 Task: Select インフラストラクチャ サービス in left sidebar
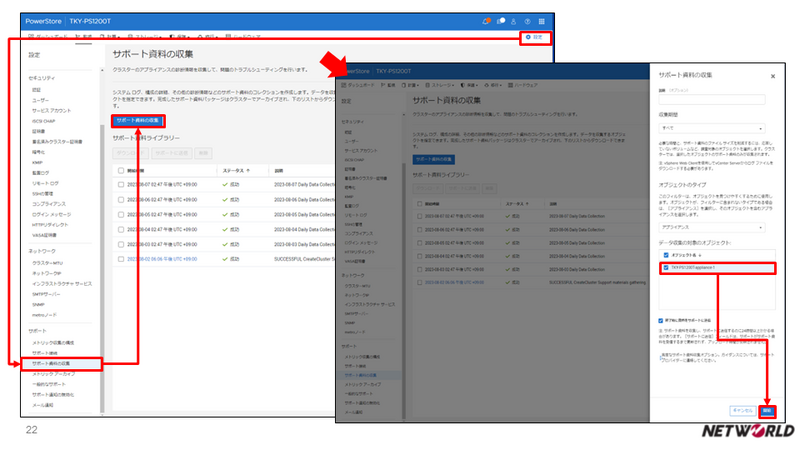[x=62, y=284]
